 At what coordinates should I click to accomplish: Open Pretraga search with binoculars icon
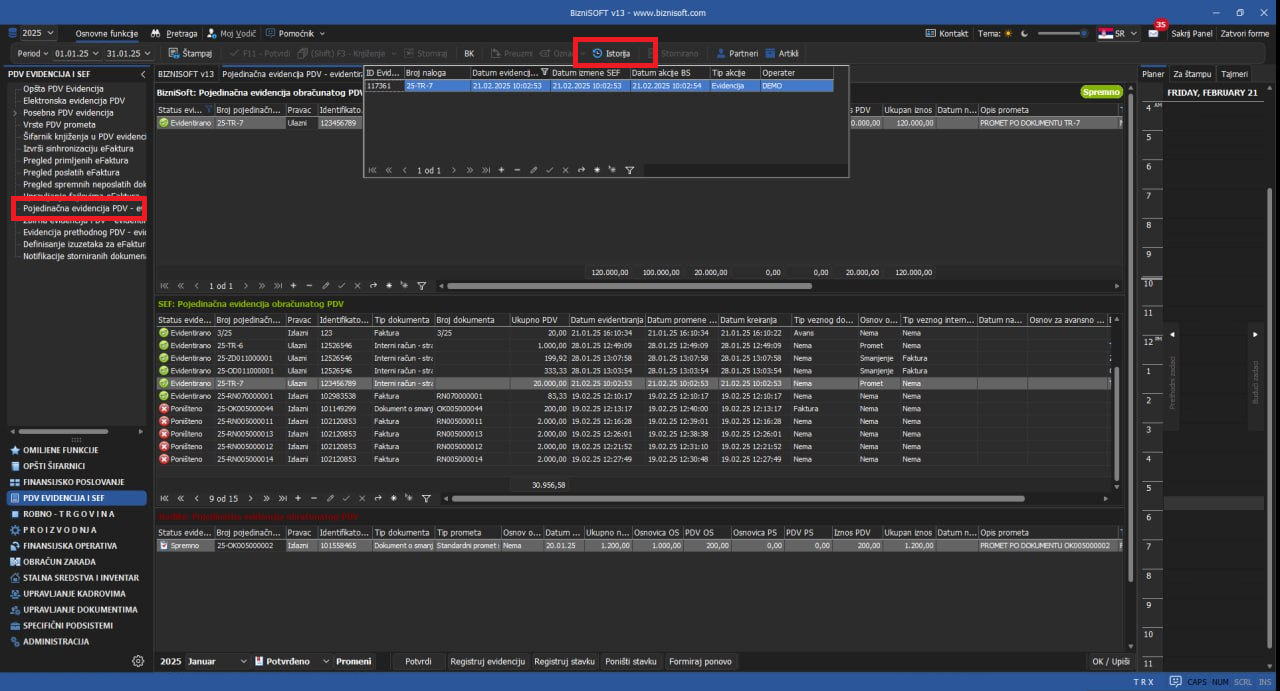point(156,33)
